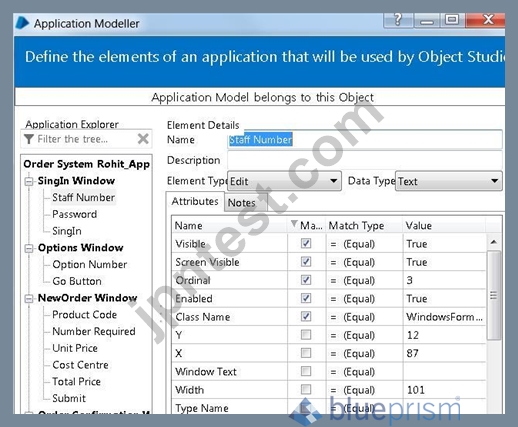This screenshot has width=518, height=427.
Task: Select Product Code in the tree
Action: coord(85,314)
